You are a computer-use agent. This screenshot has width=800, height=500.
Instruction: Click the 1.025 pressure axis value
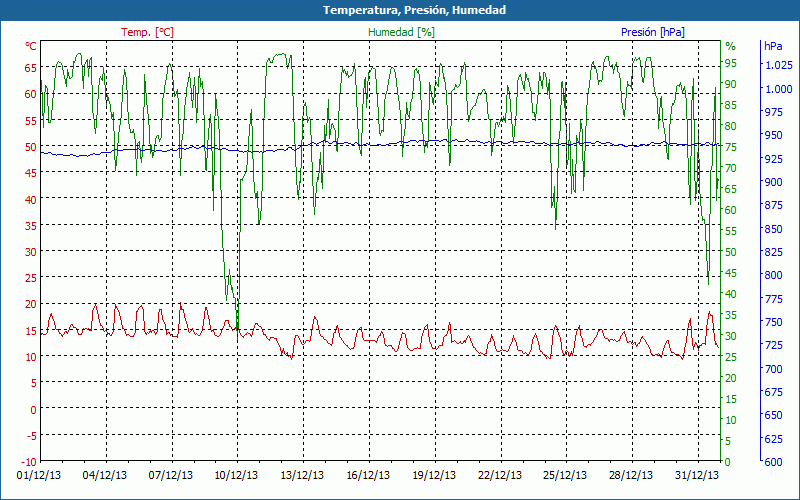[779, 65]
